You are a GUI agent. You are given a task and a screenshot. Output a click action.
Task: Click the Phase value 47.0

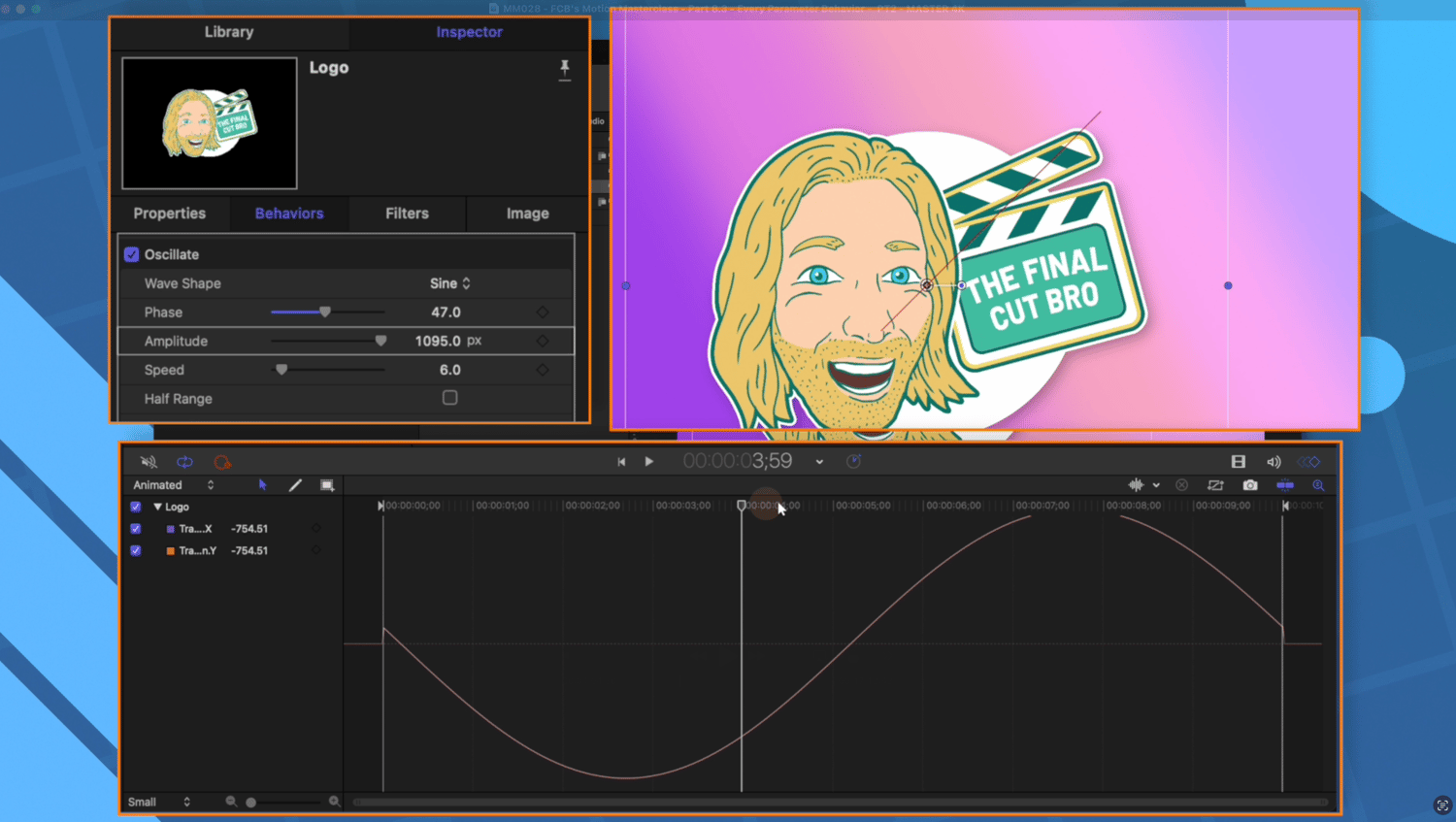[446, 312]
